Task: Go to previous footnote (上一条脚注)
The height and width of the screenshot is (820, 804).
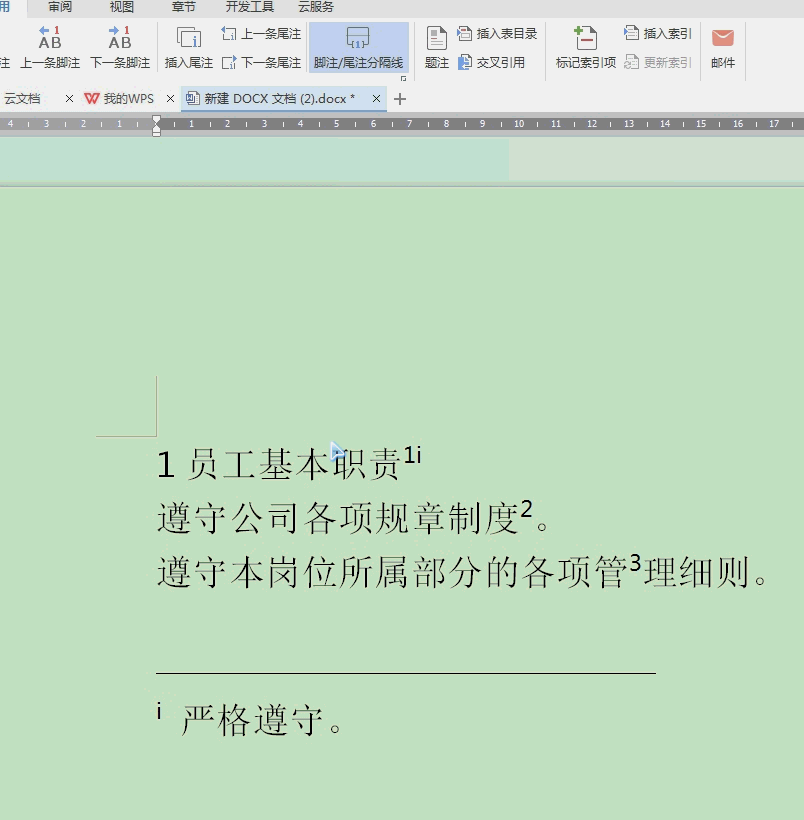Action: point(50,48)
